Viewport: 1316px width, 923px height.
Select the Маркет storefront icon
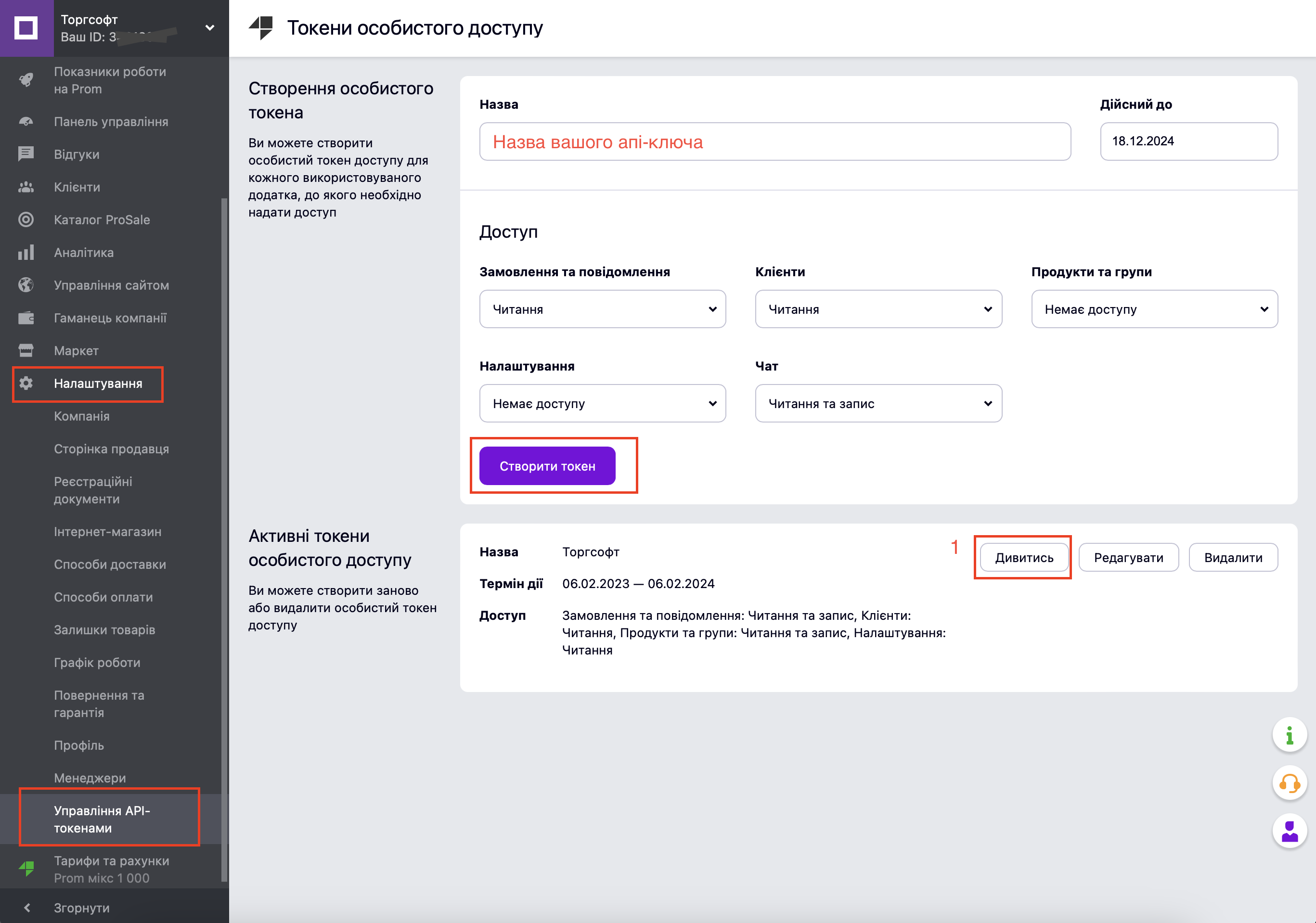pyautogui.click(x=26, y=350)
